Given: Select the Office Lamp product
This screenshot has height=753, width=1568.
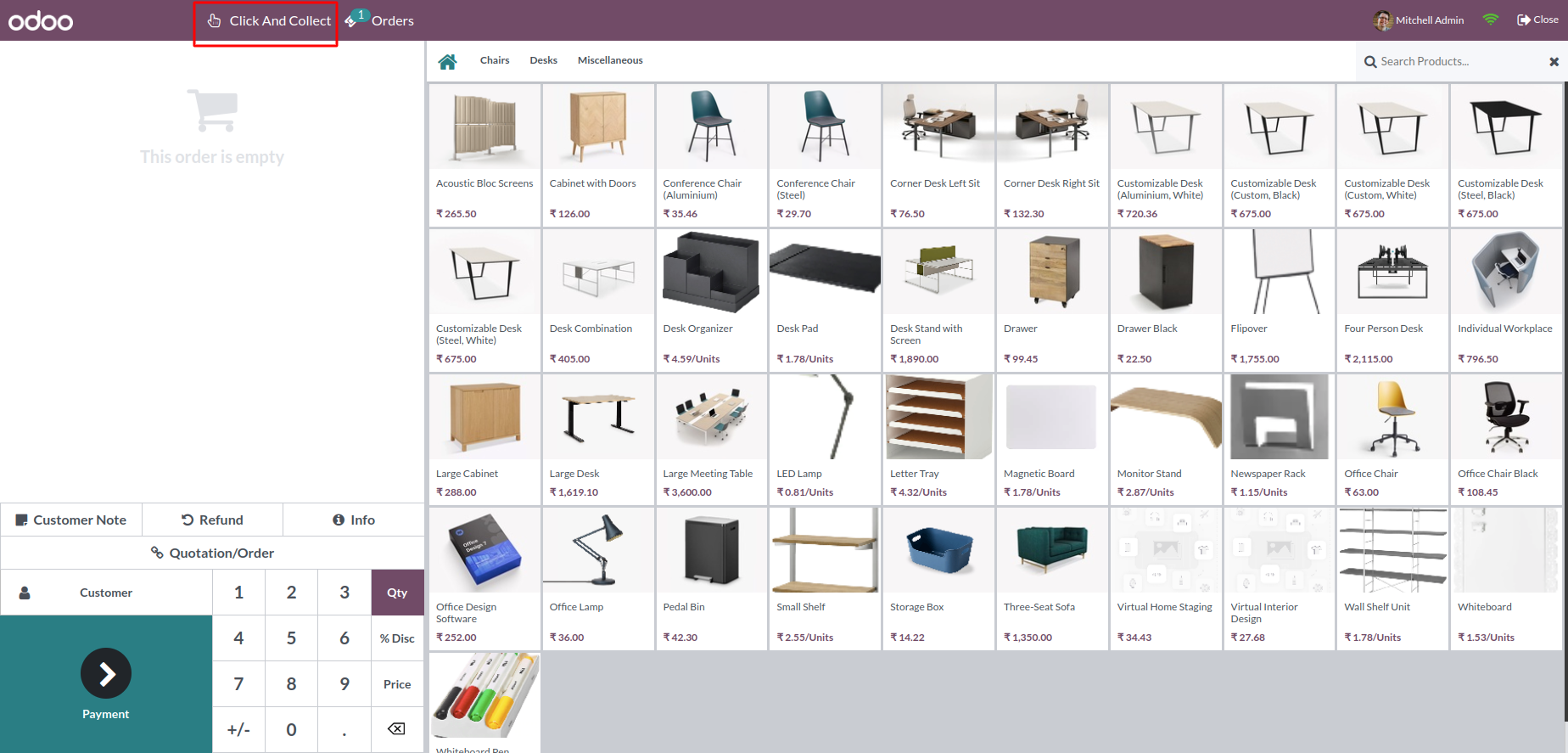Looking at the screenshot, I should (x=598, y=578).
